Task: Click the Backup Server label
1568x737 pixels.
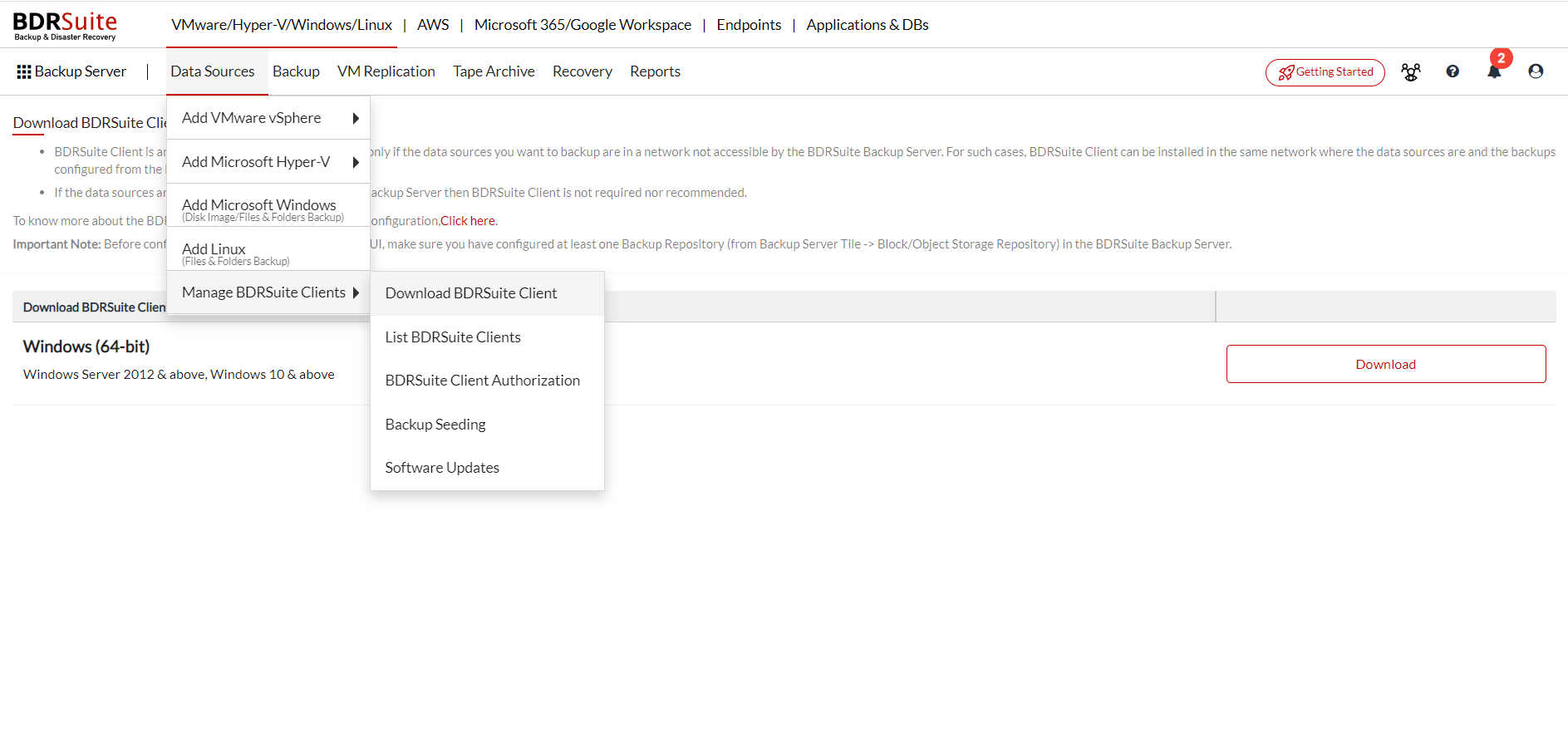Action: tap(81, 71)
